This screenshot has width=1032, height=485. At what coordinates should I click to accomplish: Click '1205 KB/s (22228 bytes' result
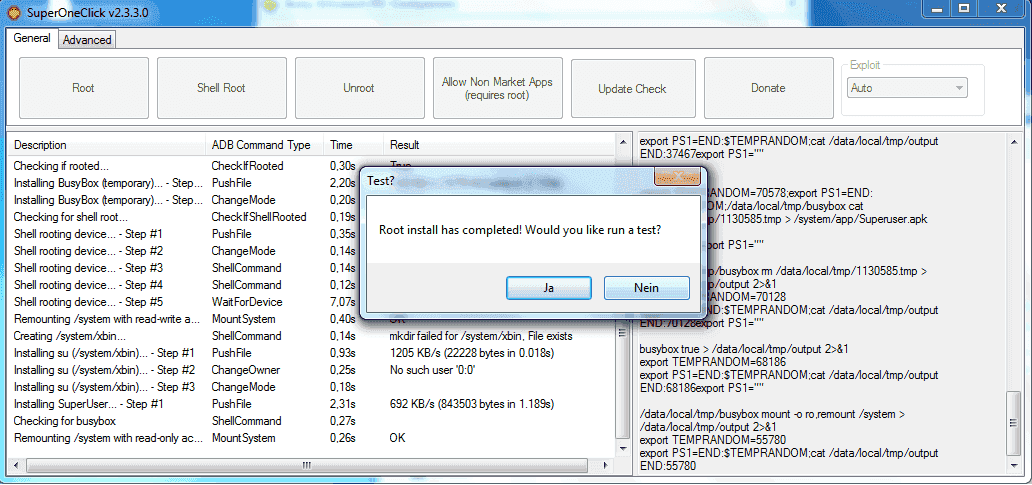[472, 353]
